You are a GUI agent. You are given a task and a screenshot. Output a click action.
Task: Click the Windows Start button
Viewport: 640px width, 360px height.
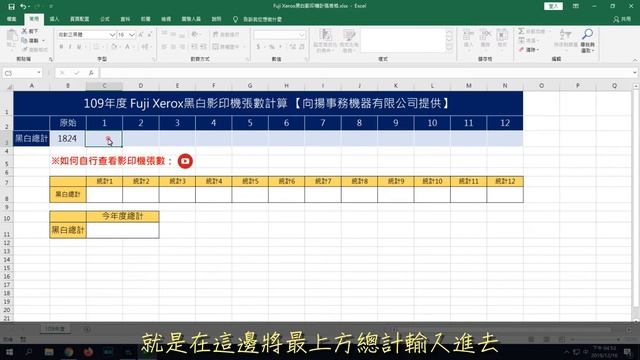(9, 352)
